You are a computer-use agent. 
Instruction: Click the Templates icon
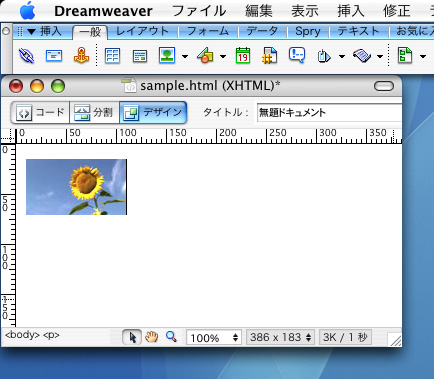coord(405,55)
